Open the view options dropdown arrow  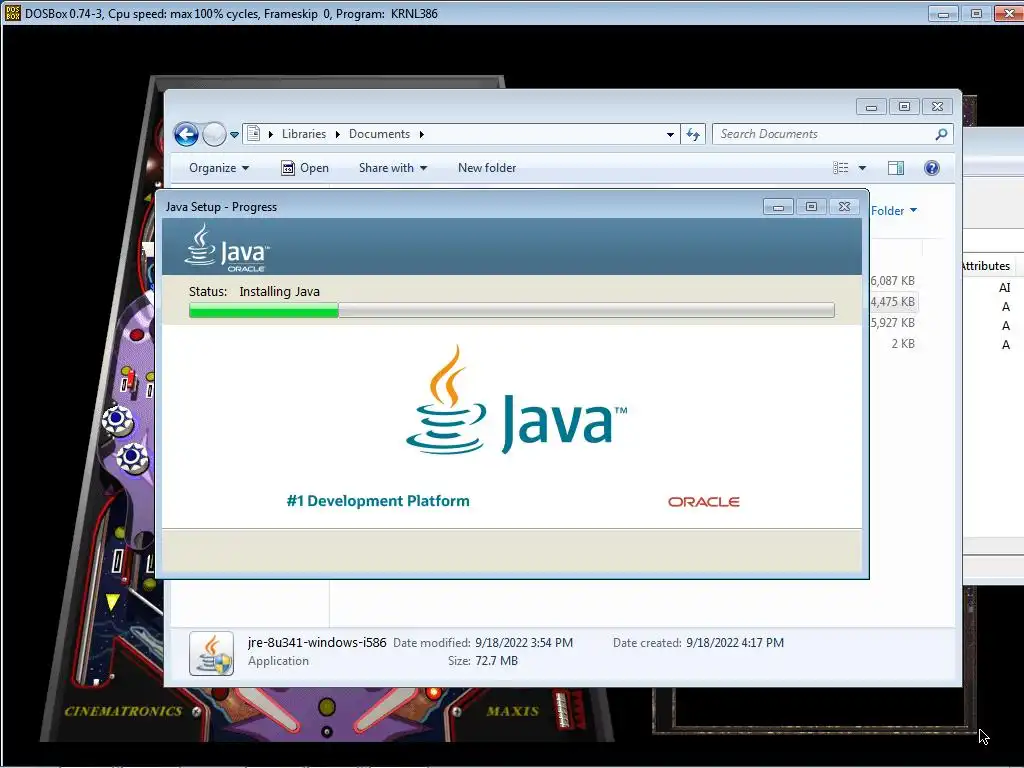(x=862, y=168)
